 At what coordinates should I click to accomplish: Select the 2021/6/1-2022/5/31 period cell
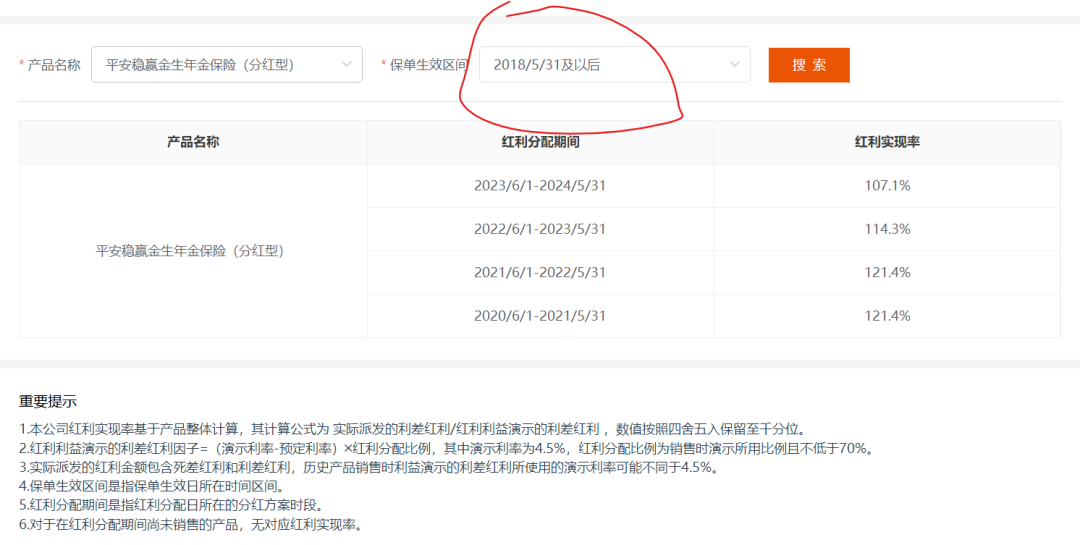click(540, 272)
